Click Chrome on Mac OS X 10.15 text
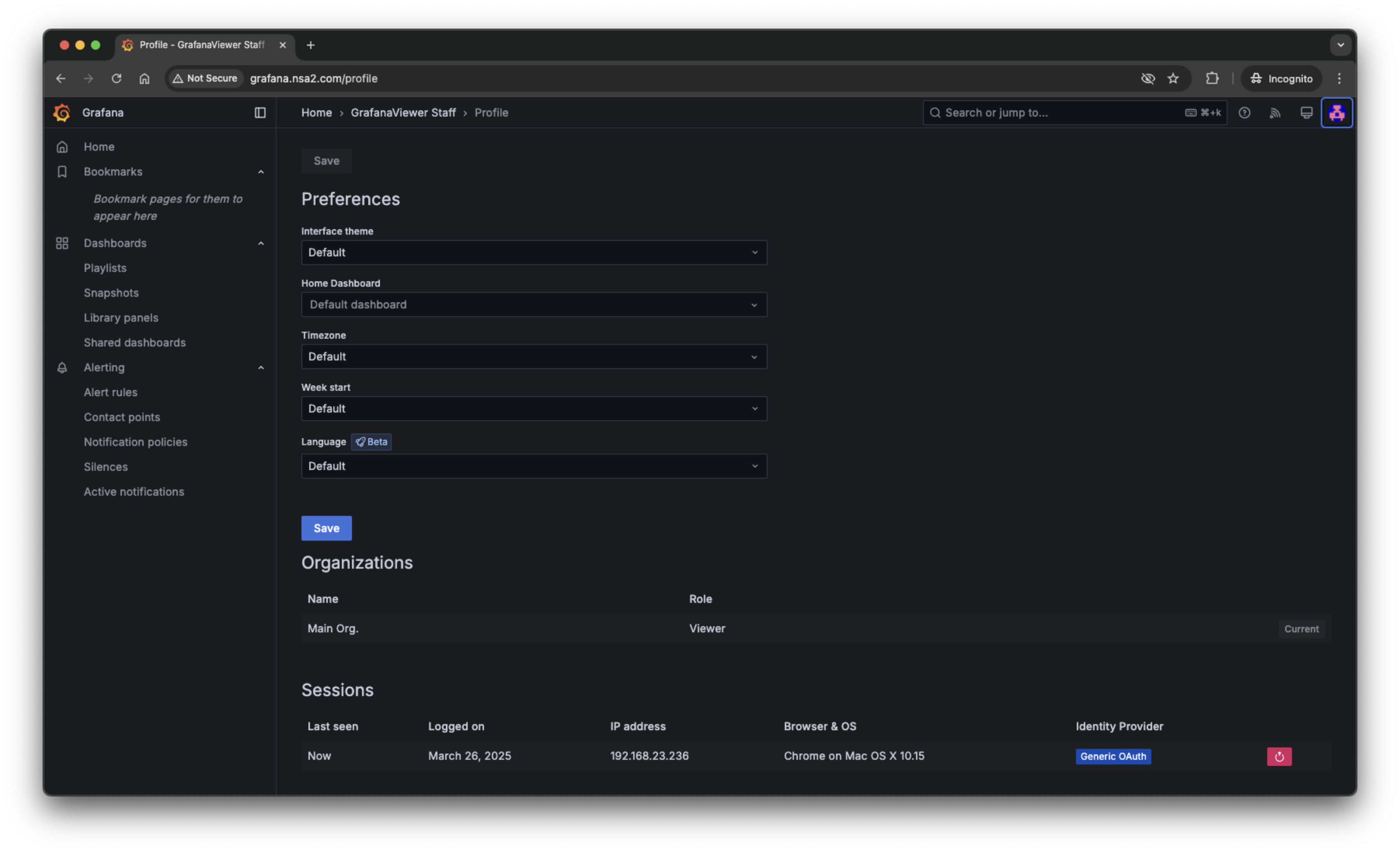 (854, 756)
